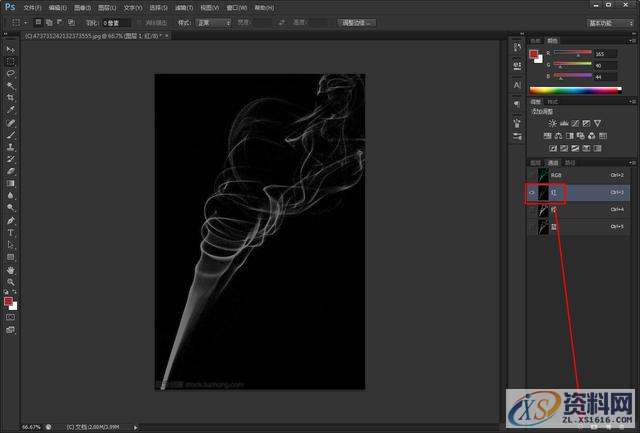Image resolution: width=640 pixels, height=433 pixels.
Task: Select the Pen tool
Action: [11, 220]
